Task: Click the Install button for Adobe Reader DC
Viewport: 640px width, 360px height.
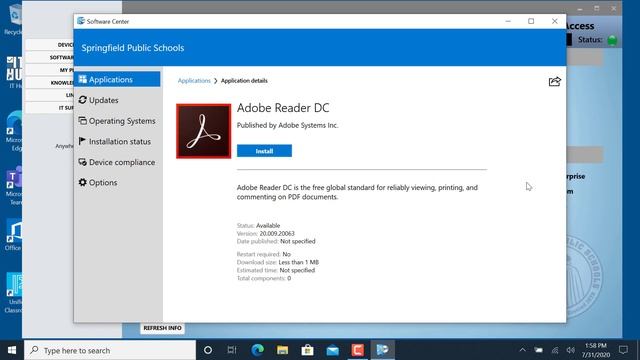Action: click(264, 151)
